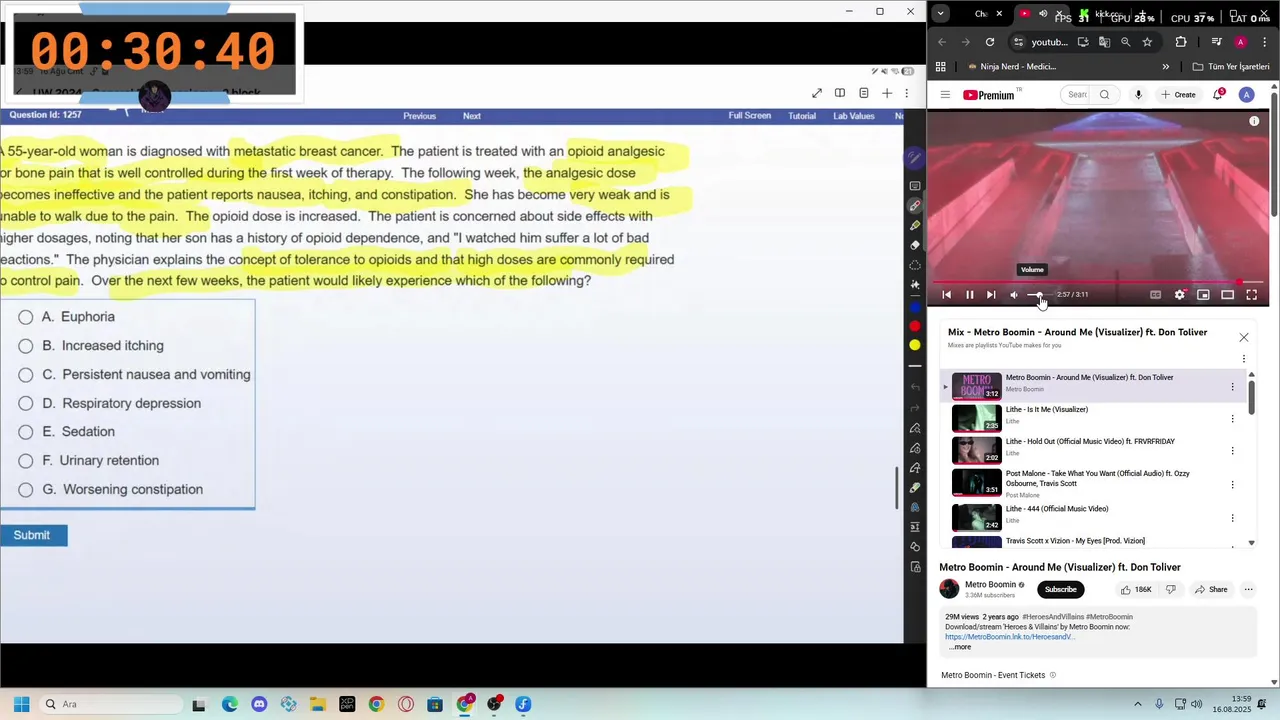
Task: Switch to the YouTube browser tab
Action: [1042, 14]
